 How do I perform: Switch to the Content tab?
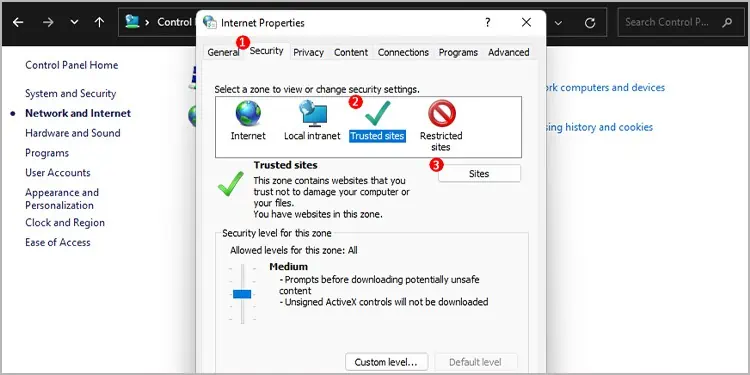click(351, 53)
